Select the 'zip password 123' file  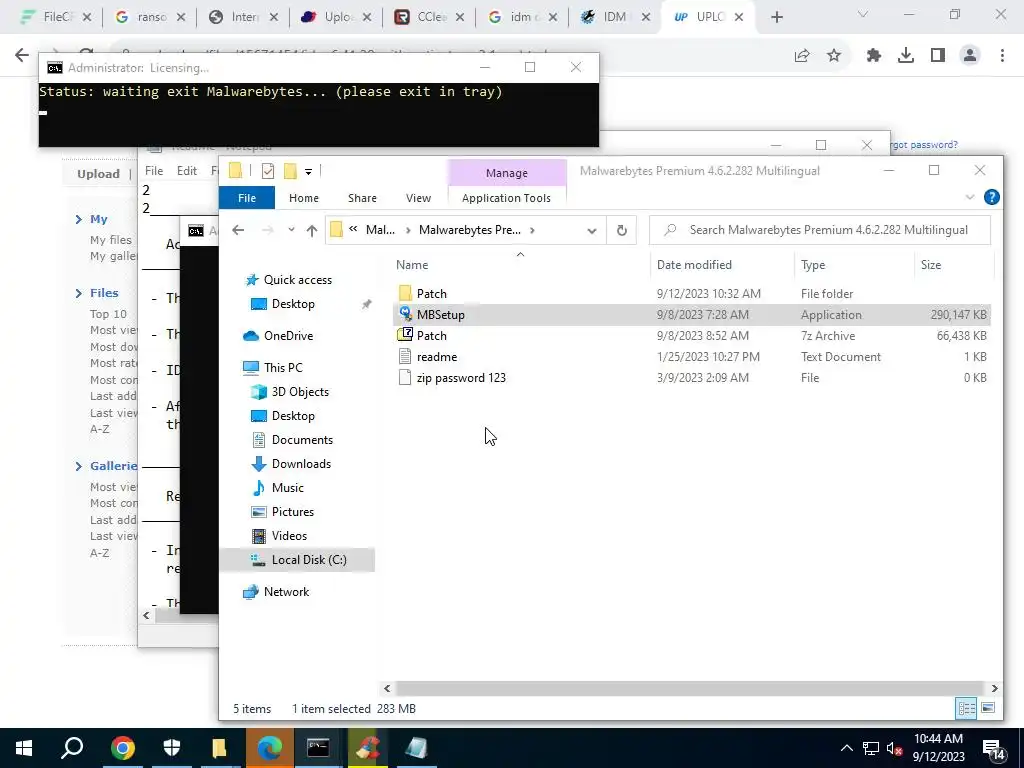(692, 377)
